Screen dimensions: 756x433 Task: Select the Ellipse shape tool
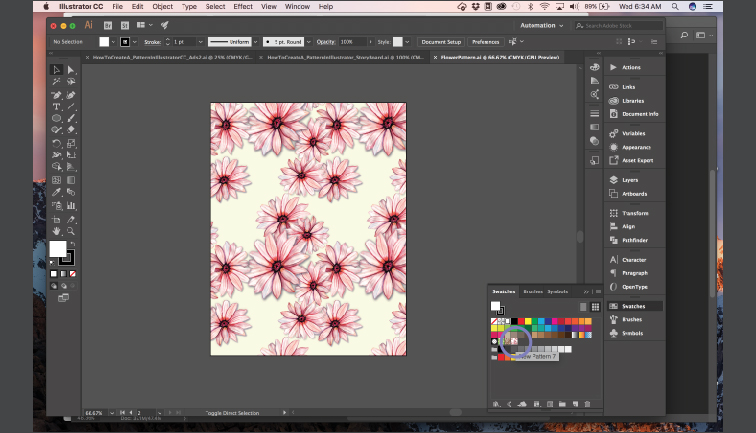56,118
